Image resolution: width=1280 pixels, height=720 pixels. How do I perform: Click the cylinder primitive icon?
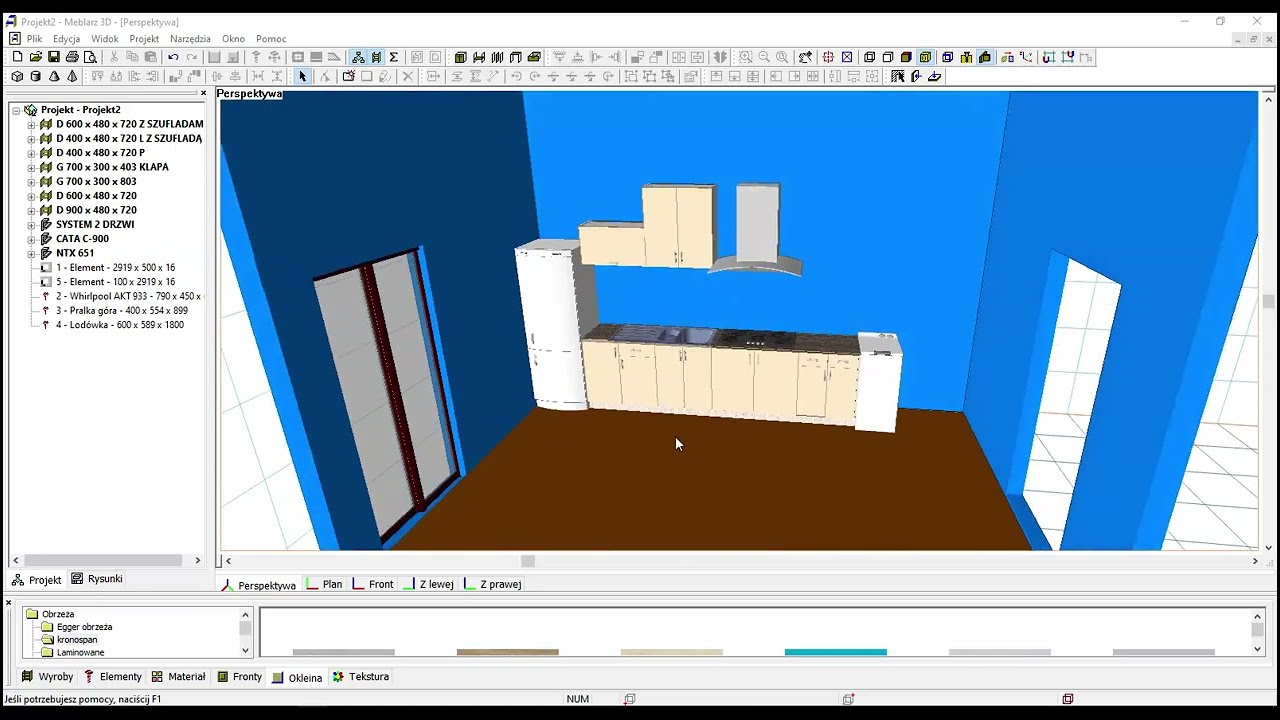[35, 76]
